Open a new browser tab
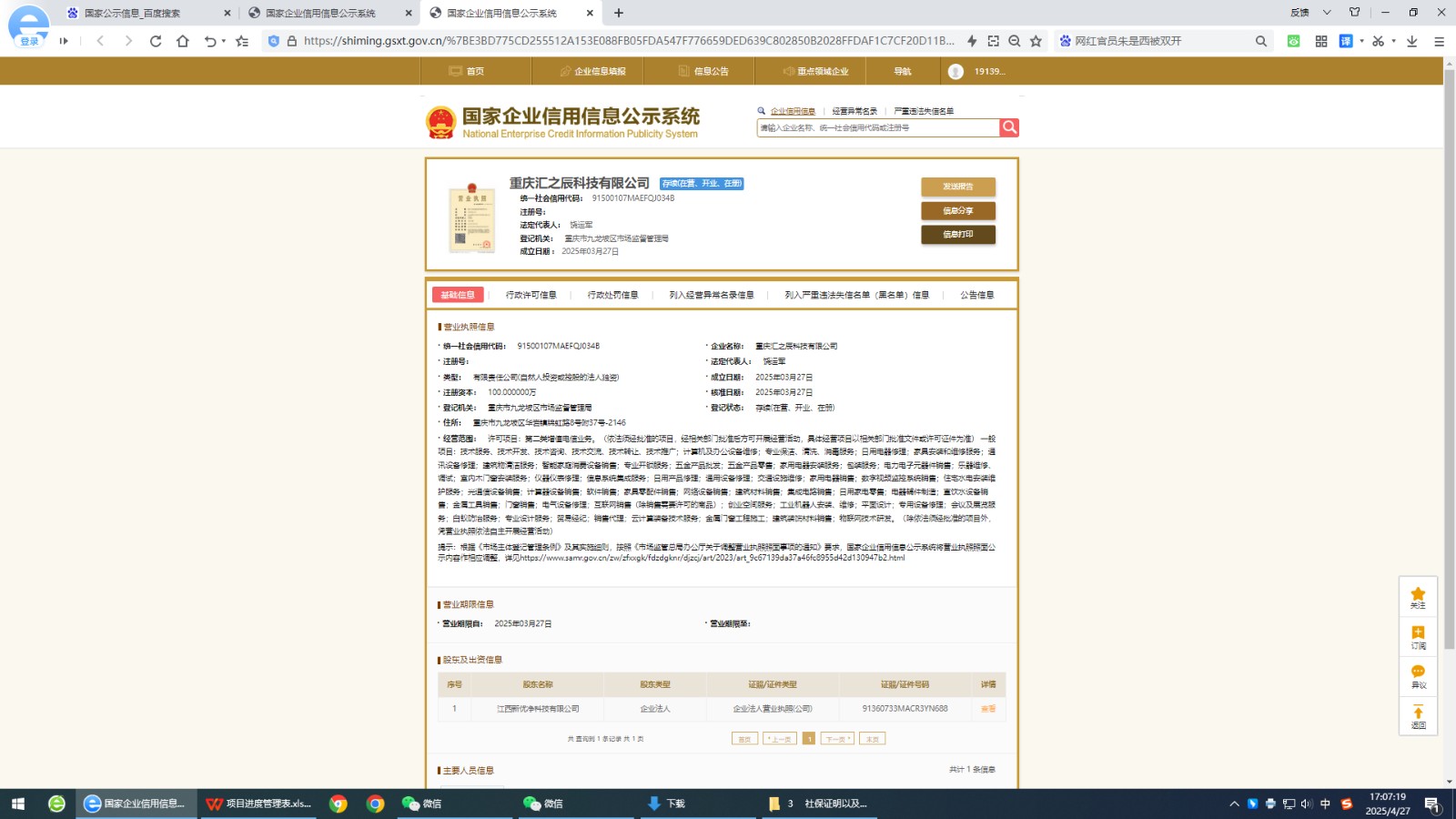 (x=619, y=13)
